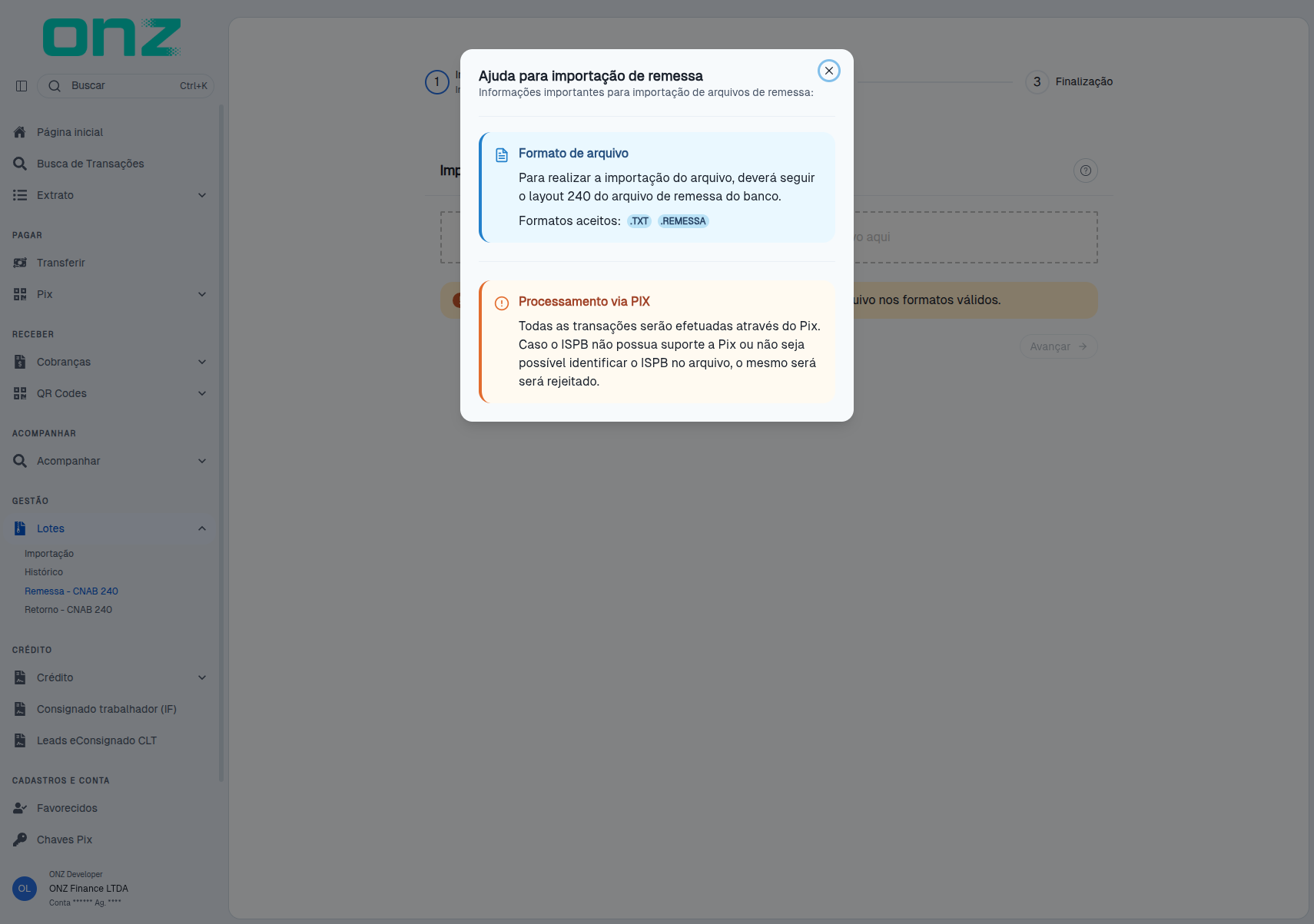Close the remessa import help dialog
This screenshot has width=1314, height=924.
tap(828, 71)
